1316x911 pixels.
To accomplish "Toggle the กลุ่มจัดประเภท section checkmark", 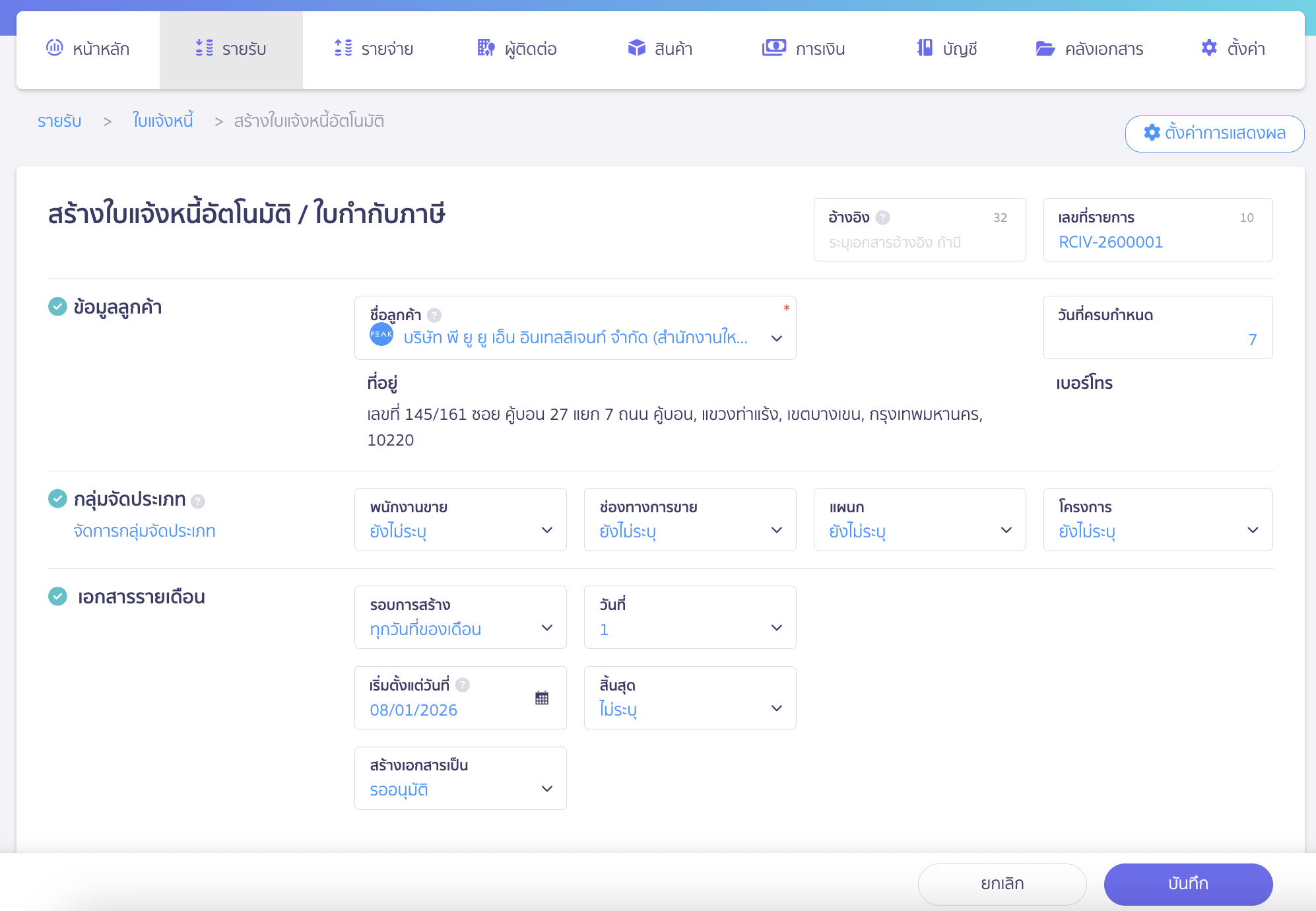I will click(57, 499).
